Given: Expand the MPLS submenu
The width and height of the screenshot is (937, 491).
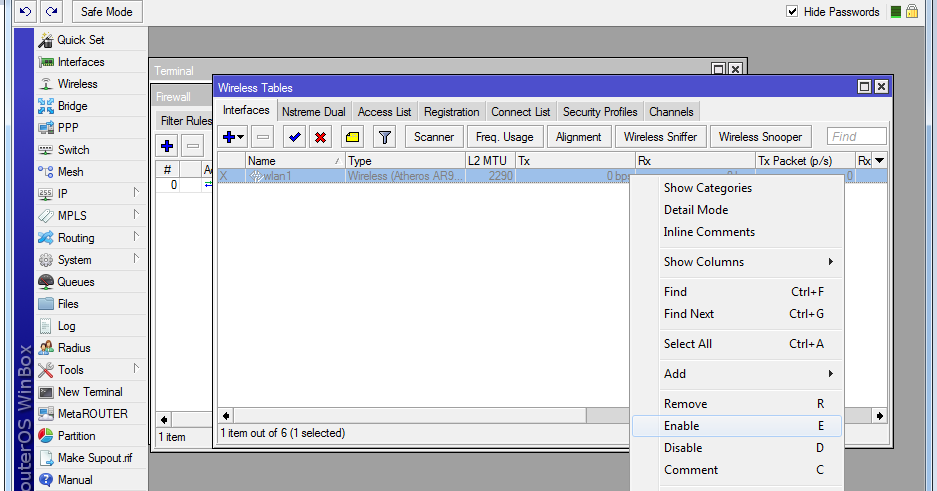Looking at the screenshot, I should (136, 214).
